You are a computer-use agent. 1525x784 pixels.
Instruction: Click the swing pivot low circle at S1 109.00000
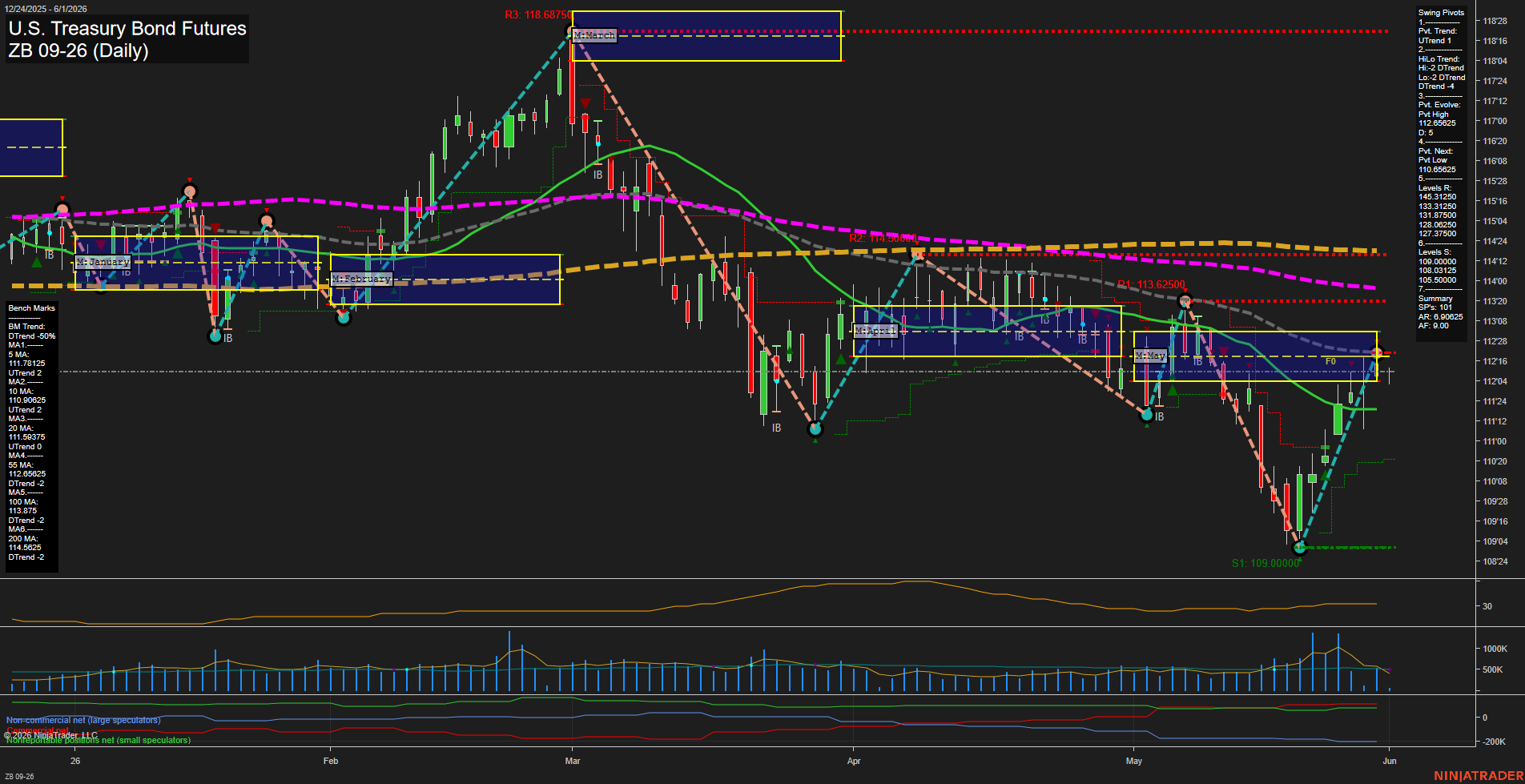click(x=1299, y=548)
